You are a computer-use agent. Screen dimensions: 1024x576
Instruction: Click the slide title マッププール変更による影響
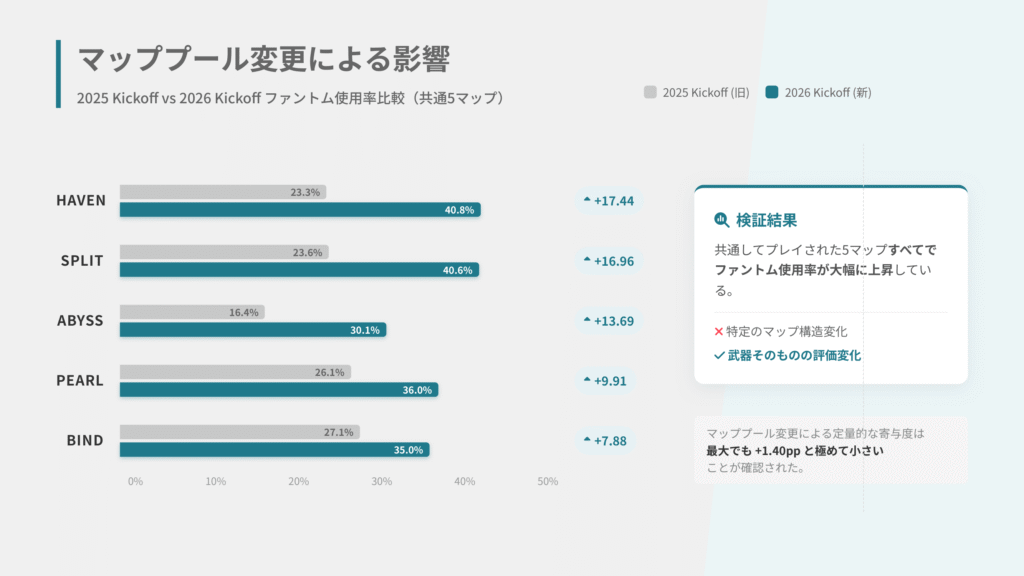pos(263,59)
